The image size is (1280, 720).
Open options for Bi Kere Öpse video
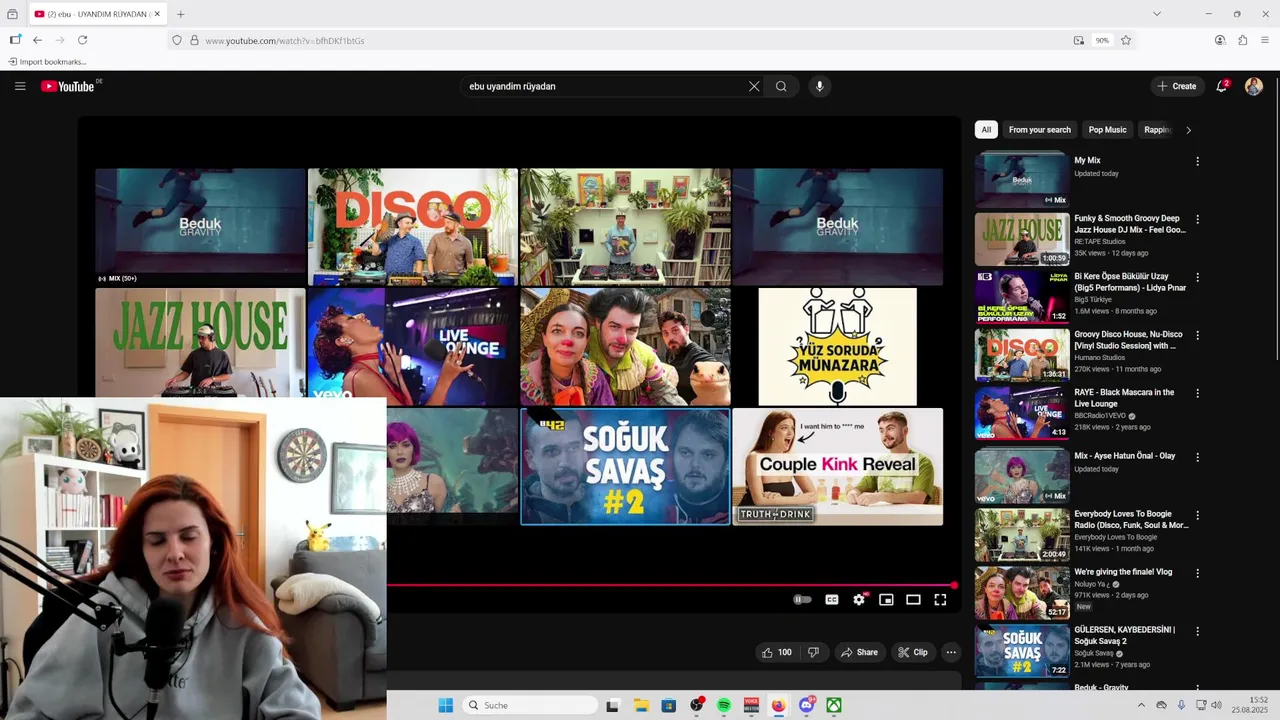pyautogui.click(x=1197, y=277)
